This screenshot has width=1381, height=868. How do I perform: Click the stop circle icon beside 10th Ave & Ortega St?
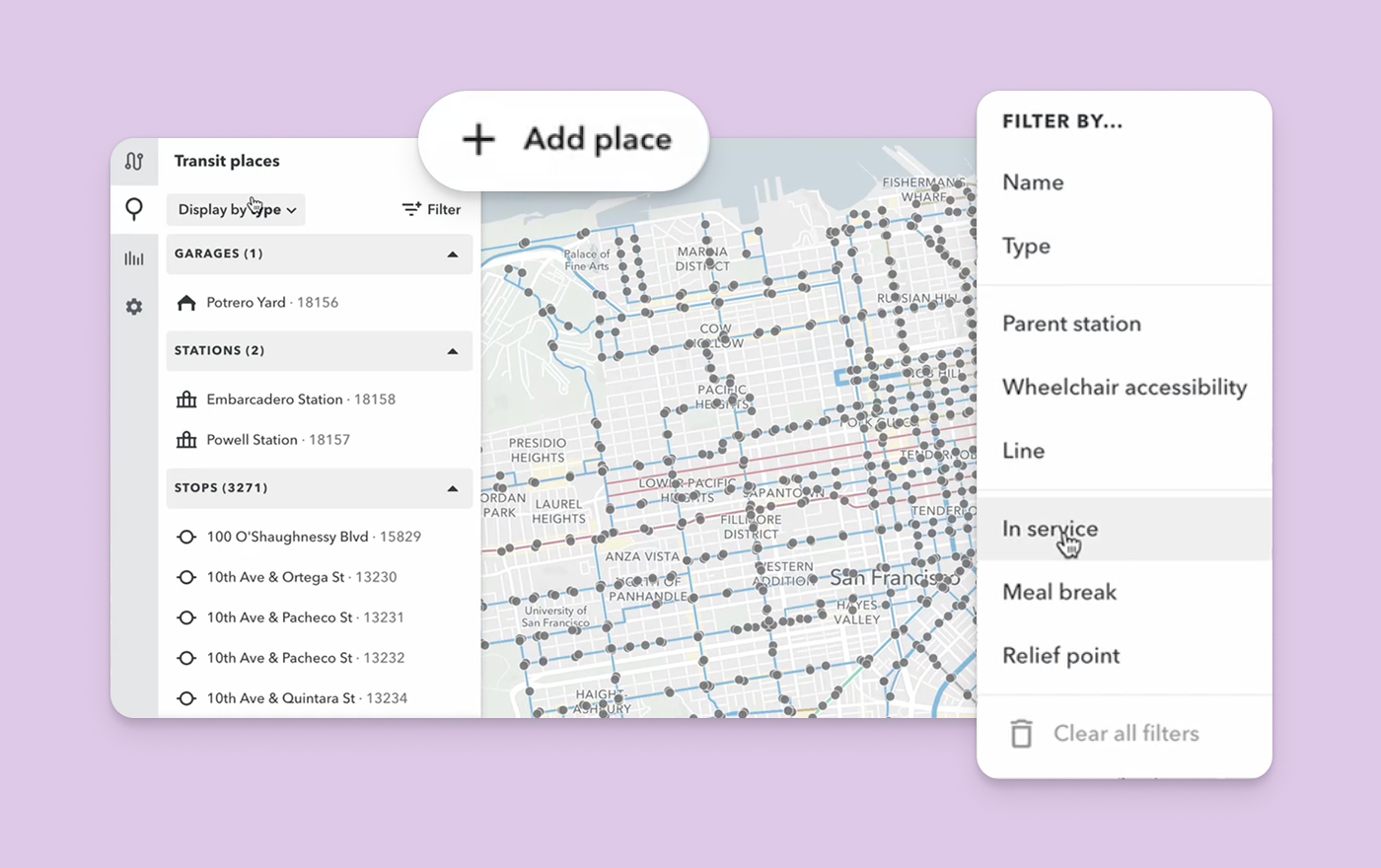pos(186,577)
